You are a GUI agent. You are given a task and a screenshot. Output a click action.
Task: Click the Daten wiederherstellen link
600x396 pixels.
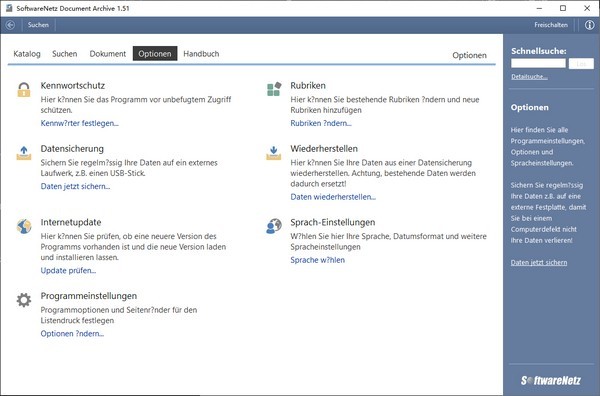tap(333, 197)
